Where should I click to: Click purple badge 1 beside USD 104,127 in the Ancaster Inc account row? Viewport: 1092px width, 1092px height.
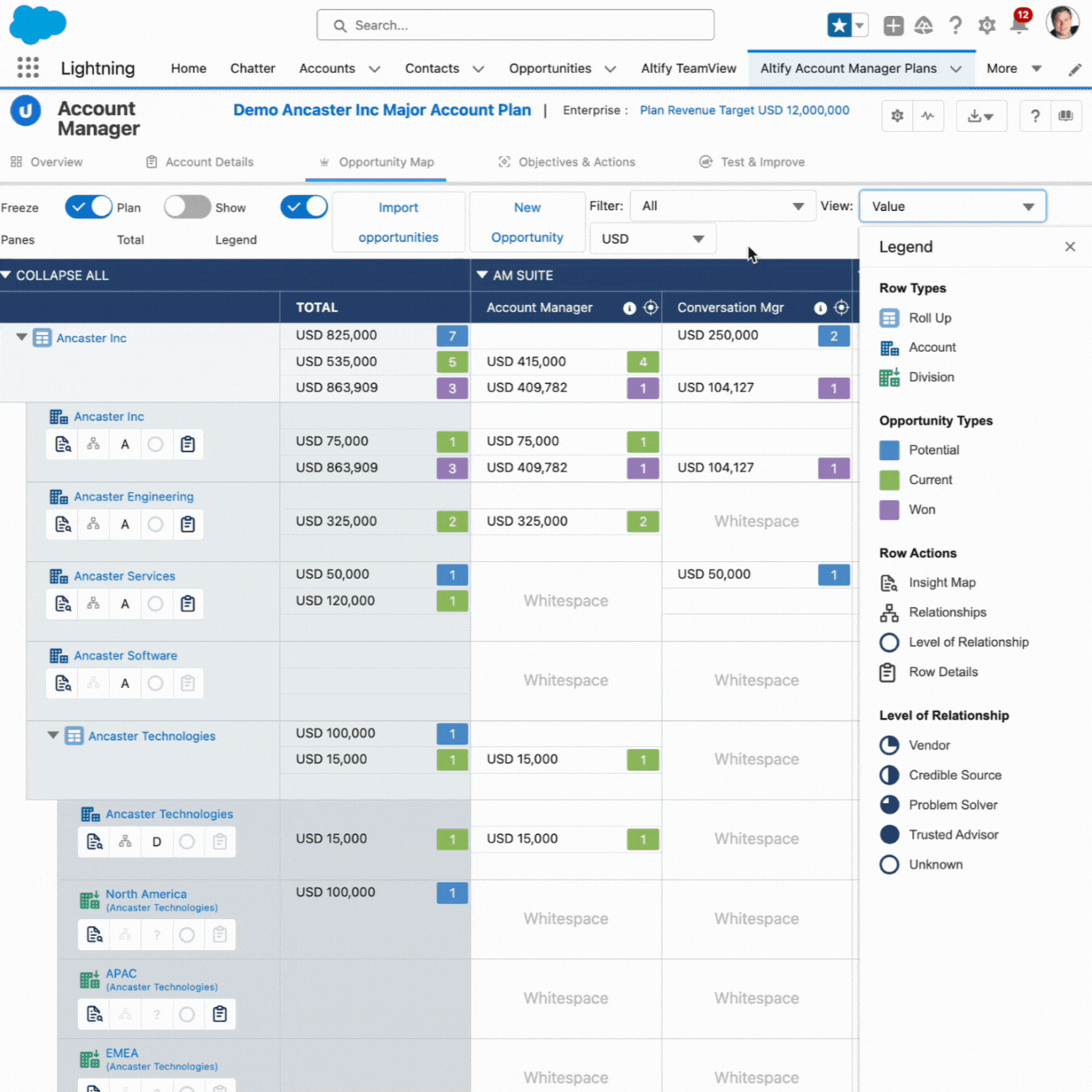833,469
